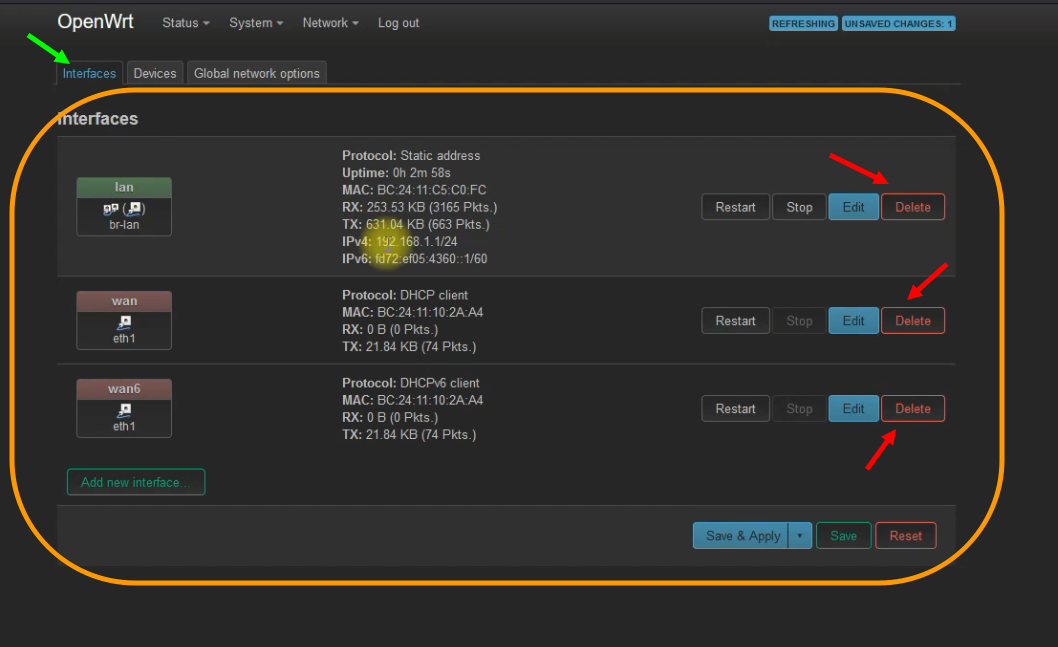Open the Network dropdown menu
The width and height of the screenshot is (1058, 647).
click(330, 23)
